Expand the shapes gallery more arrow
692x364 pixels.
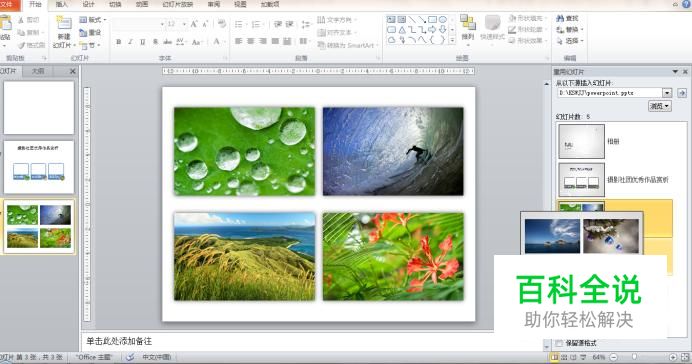452,40
